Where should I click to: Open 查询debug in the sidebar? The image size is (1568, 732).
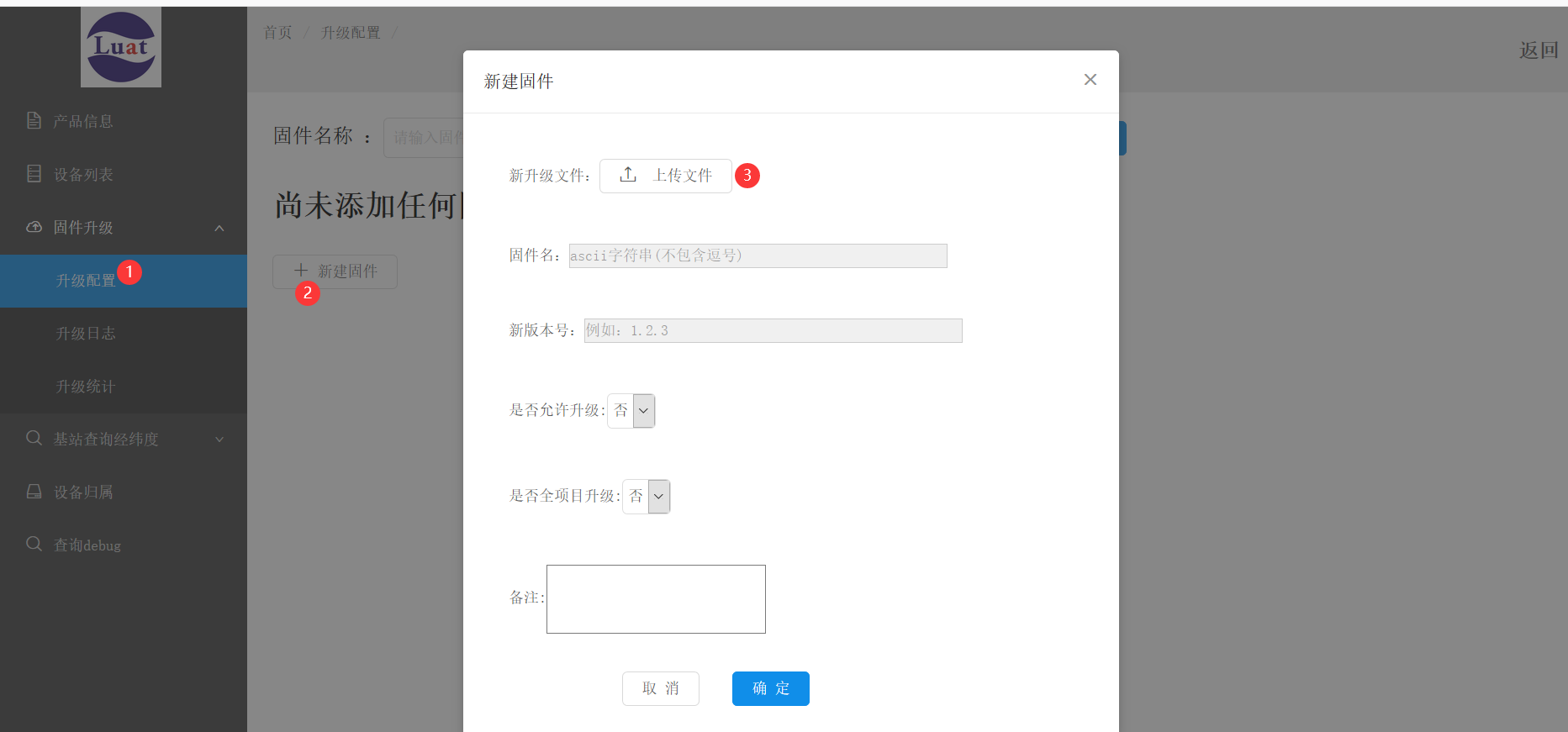pos(124,545)
